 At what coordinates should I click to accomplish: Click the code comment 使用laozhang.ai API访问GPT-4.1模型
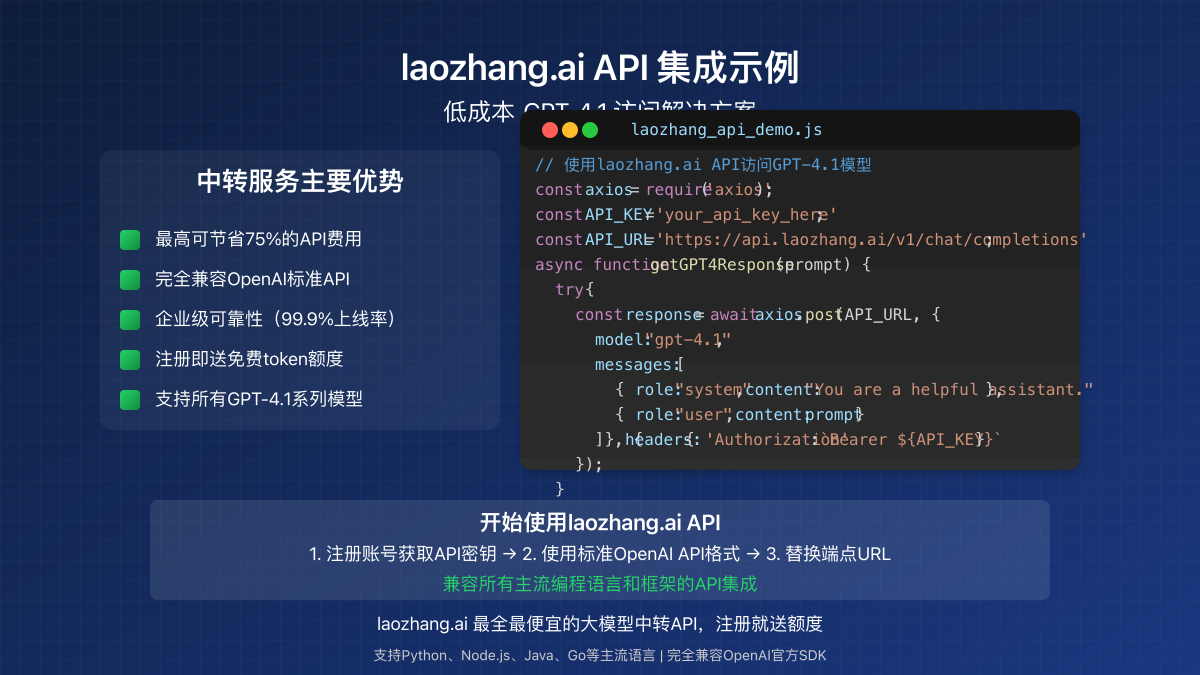click(x=704, y=165)
